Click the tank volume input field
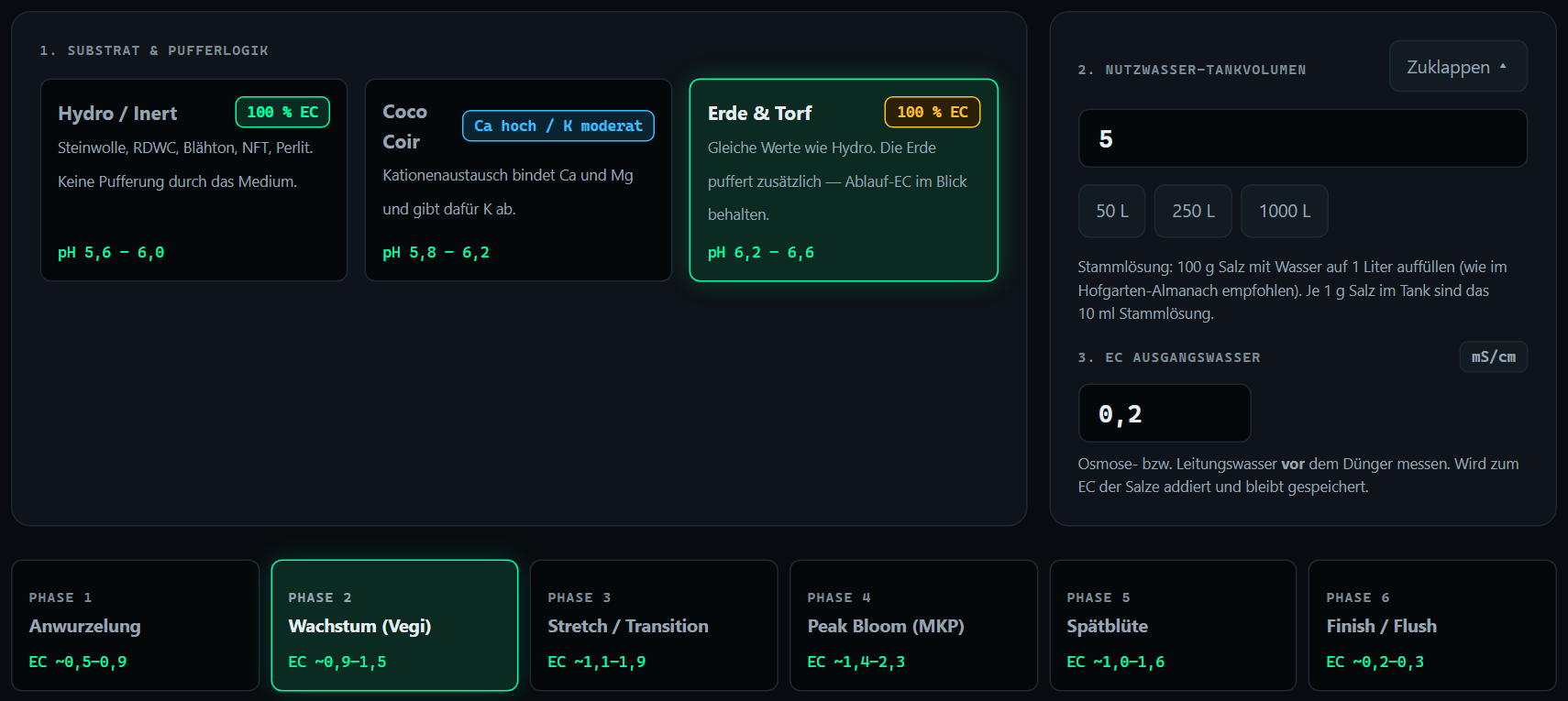Screen dimensions: 1568x701 pyautogui.click(x=1302, y=138)
